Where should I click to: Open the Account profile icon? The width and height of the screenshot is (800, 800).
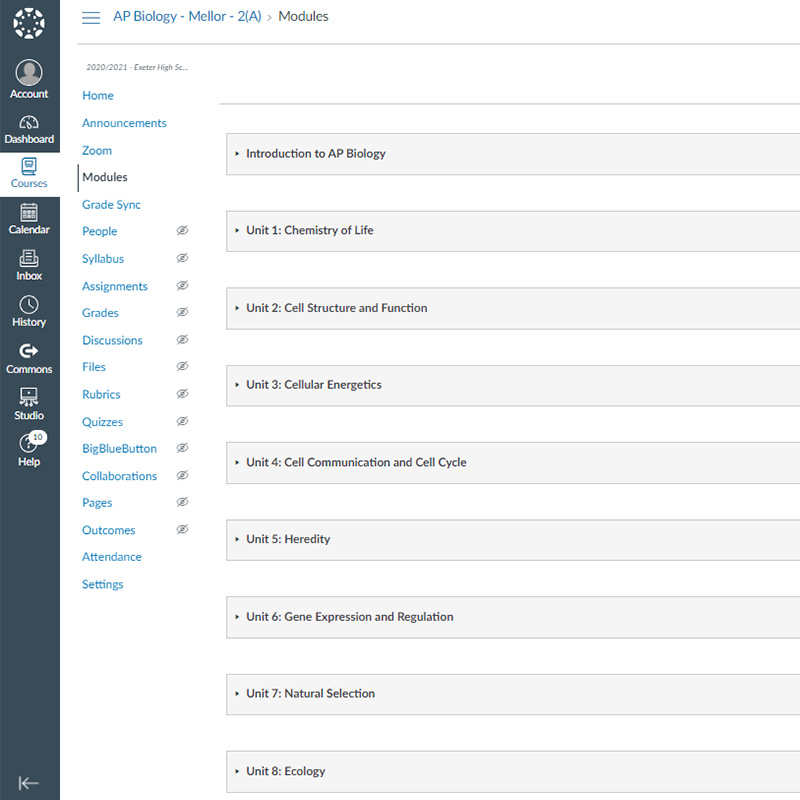[29, 73]
